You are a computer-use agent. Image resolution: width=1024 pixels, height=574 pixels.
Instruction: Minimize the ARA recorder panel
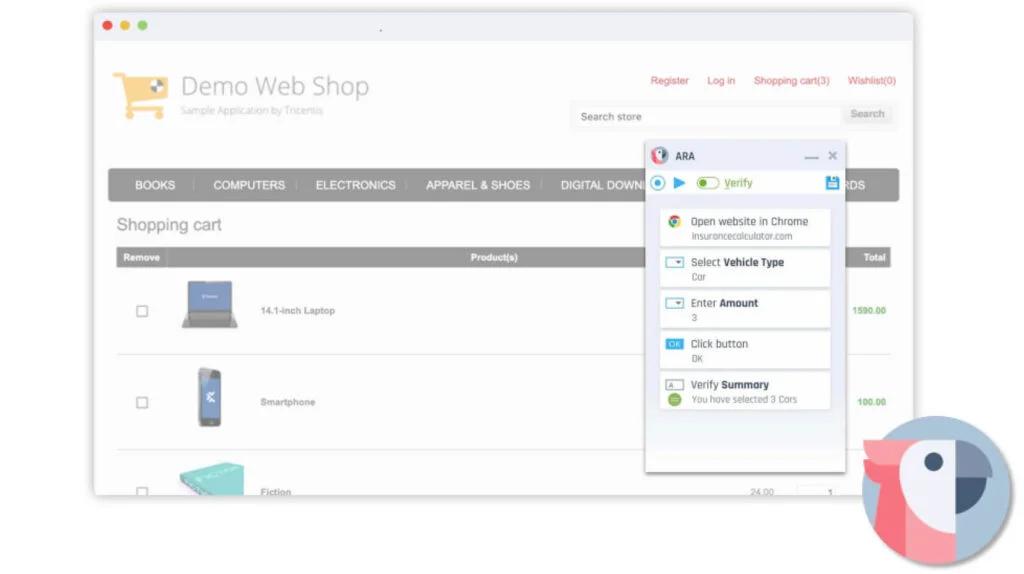click(811, 157)
